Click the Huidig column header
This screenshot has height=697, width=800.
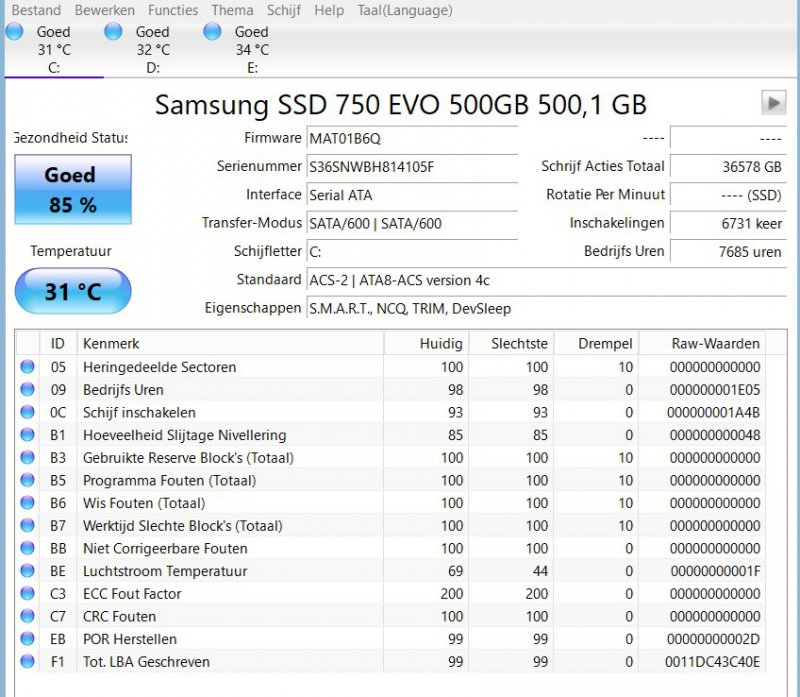click(x=426, y=343)
